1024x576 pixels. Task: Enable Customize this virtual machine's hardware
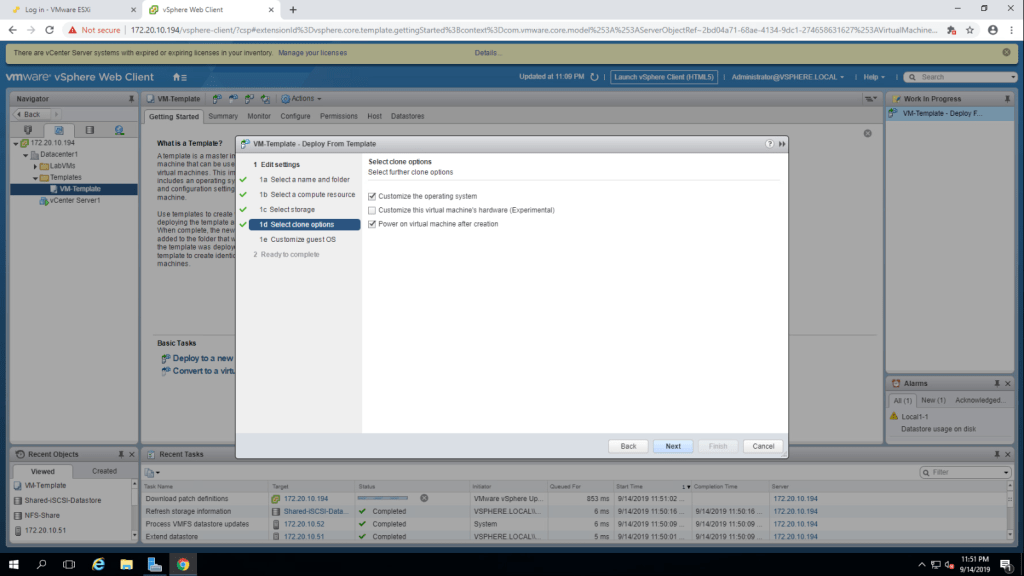(372, 210)
